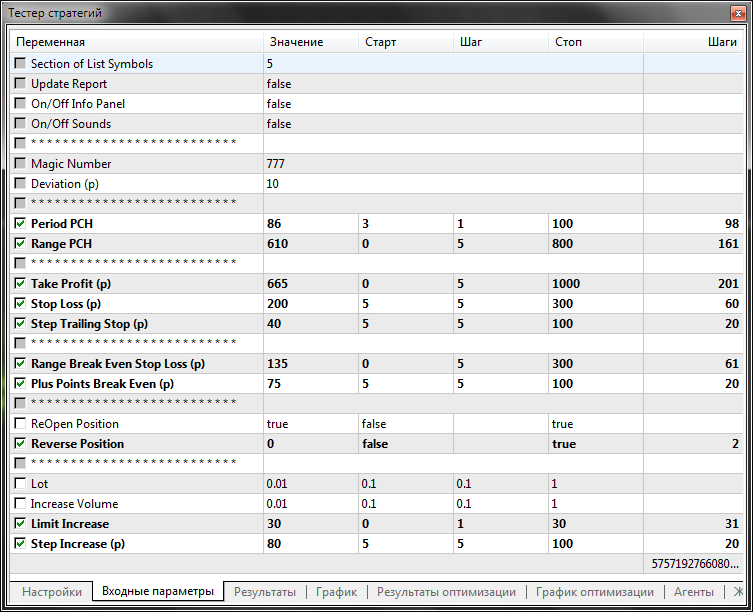This screenshot has width=753, height=612.
Task: Open the Агенты tab
Action: click(x=693, y=592)
